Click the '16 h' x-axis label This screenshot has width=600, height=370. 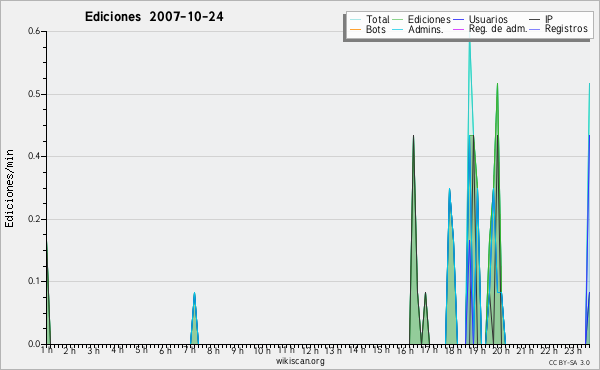pos(405,350)
